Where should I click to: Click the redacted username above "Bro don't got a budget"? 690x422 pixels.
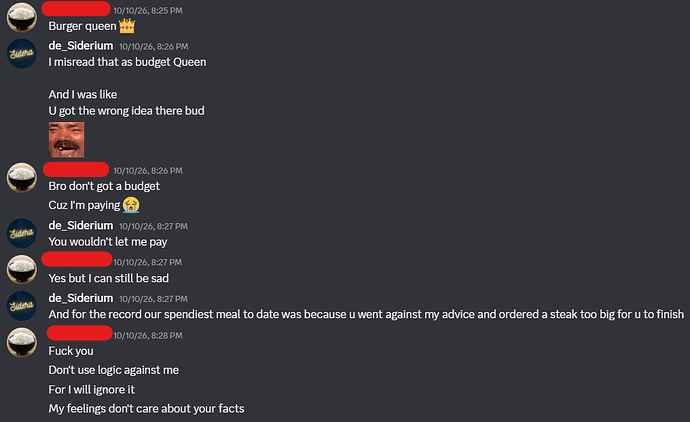76,169
